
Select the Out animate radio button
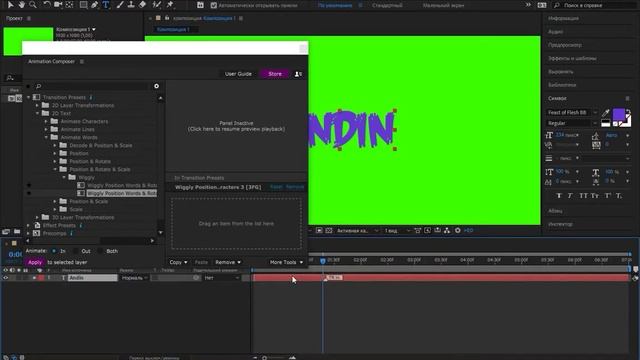click(x=76, y=251)
